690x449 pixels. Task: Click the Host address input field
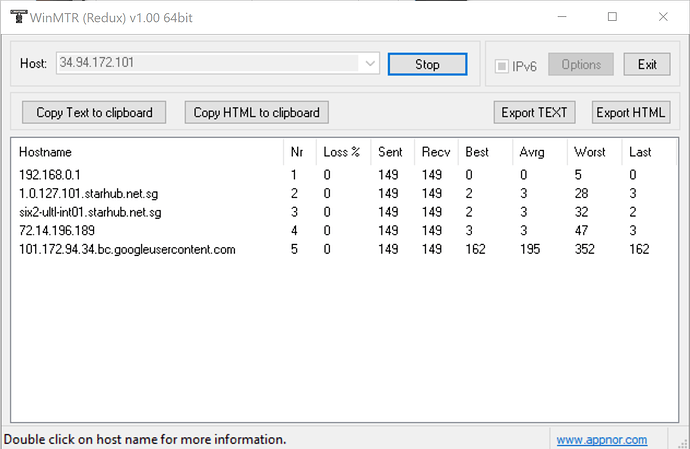click(x=207, y=64)
